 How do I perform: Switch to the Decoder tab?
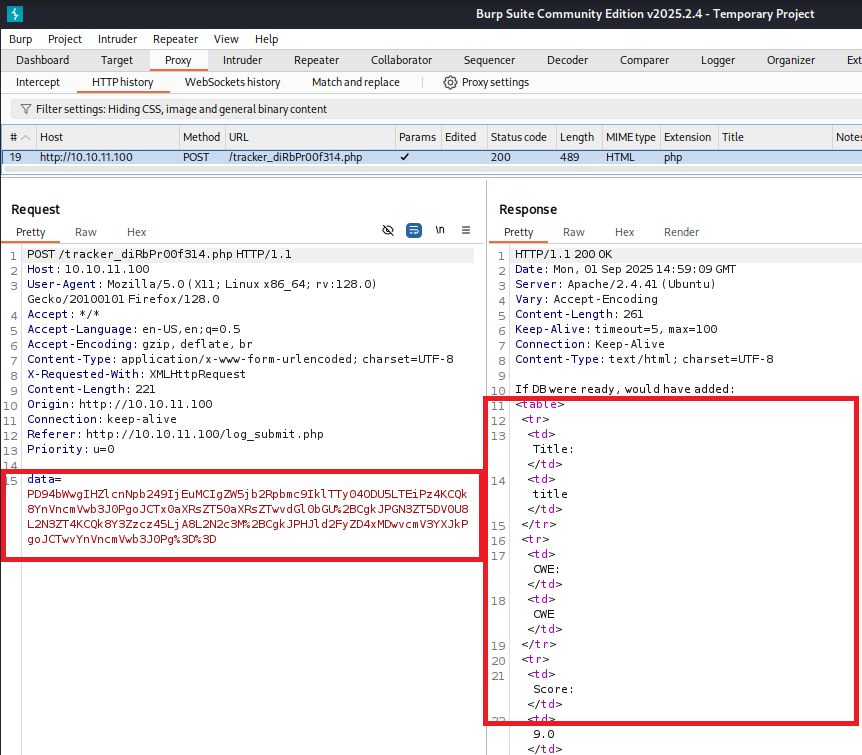567,60
